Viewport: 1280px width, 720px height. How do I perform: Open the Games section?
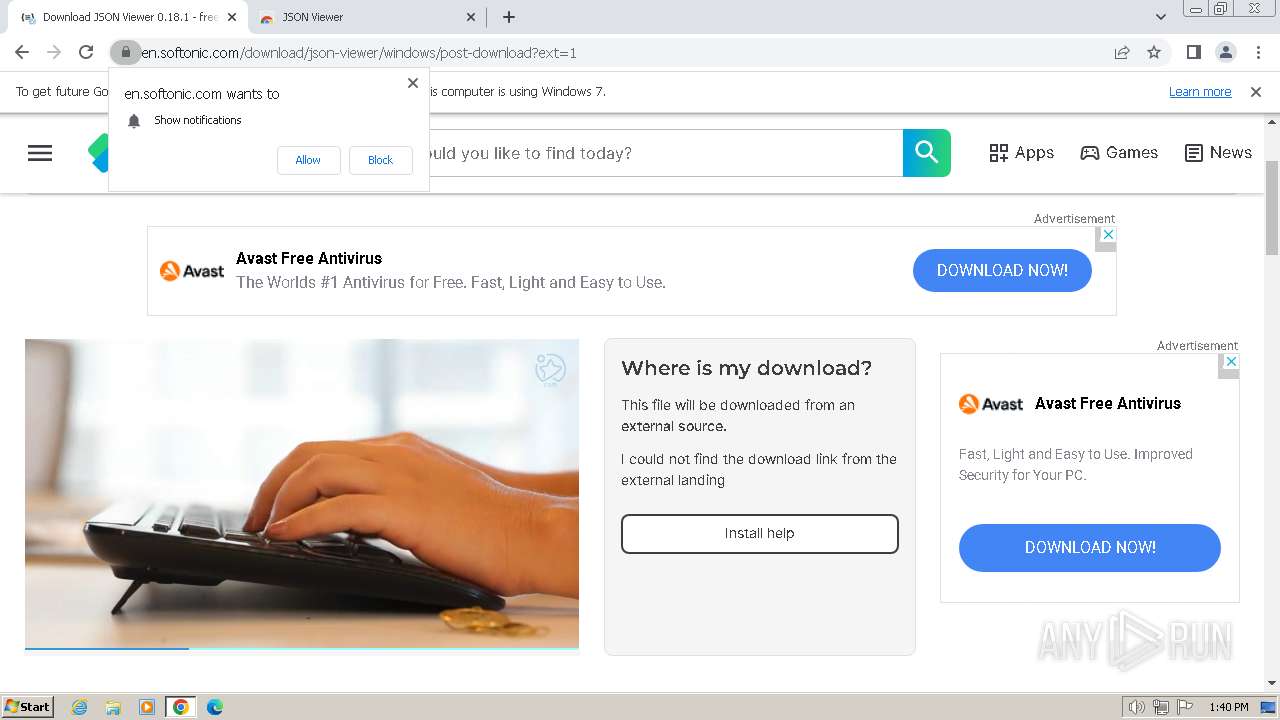click(1119, 153)
